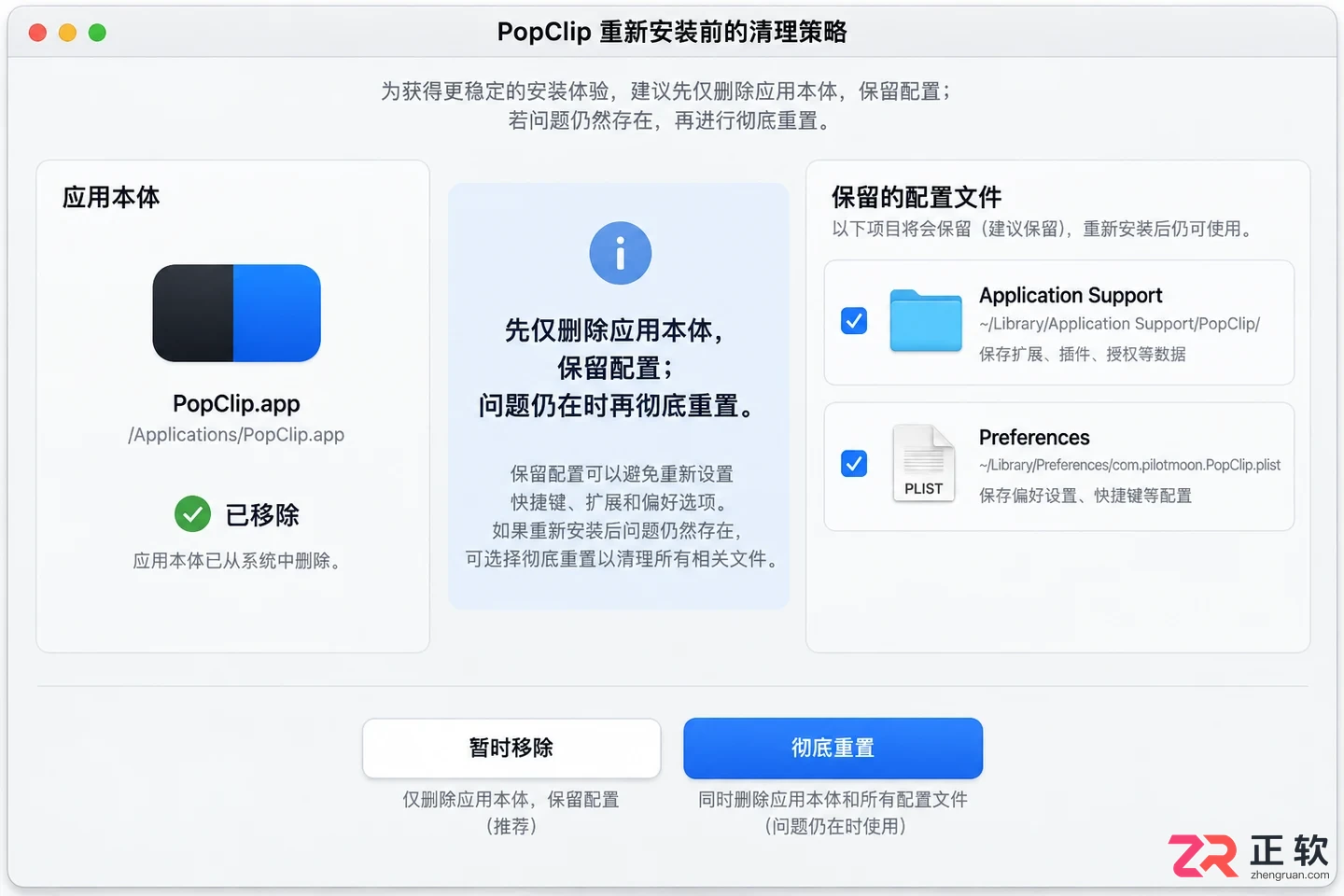Click 仅删除应用本体，保留配置 caption
Image resolution: width=1344 pixels, height=896 pixels.
point(511,800)
